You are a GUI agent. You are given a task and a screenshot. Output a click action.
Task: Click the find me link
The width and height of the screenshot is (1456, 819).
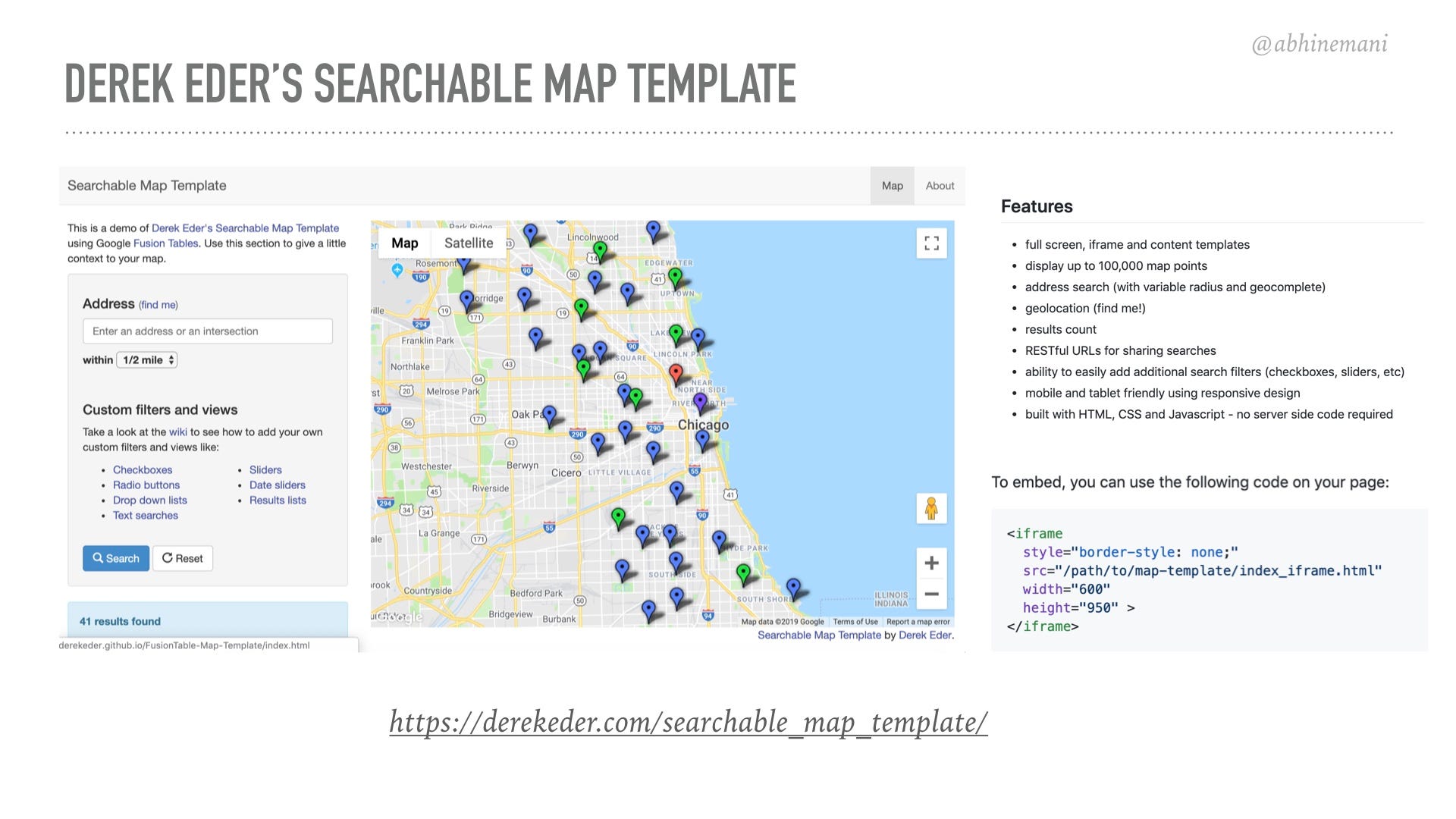point(158,305)
